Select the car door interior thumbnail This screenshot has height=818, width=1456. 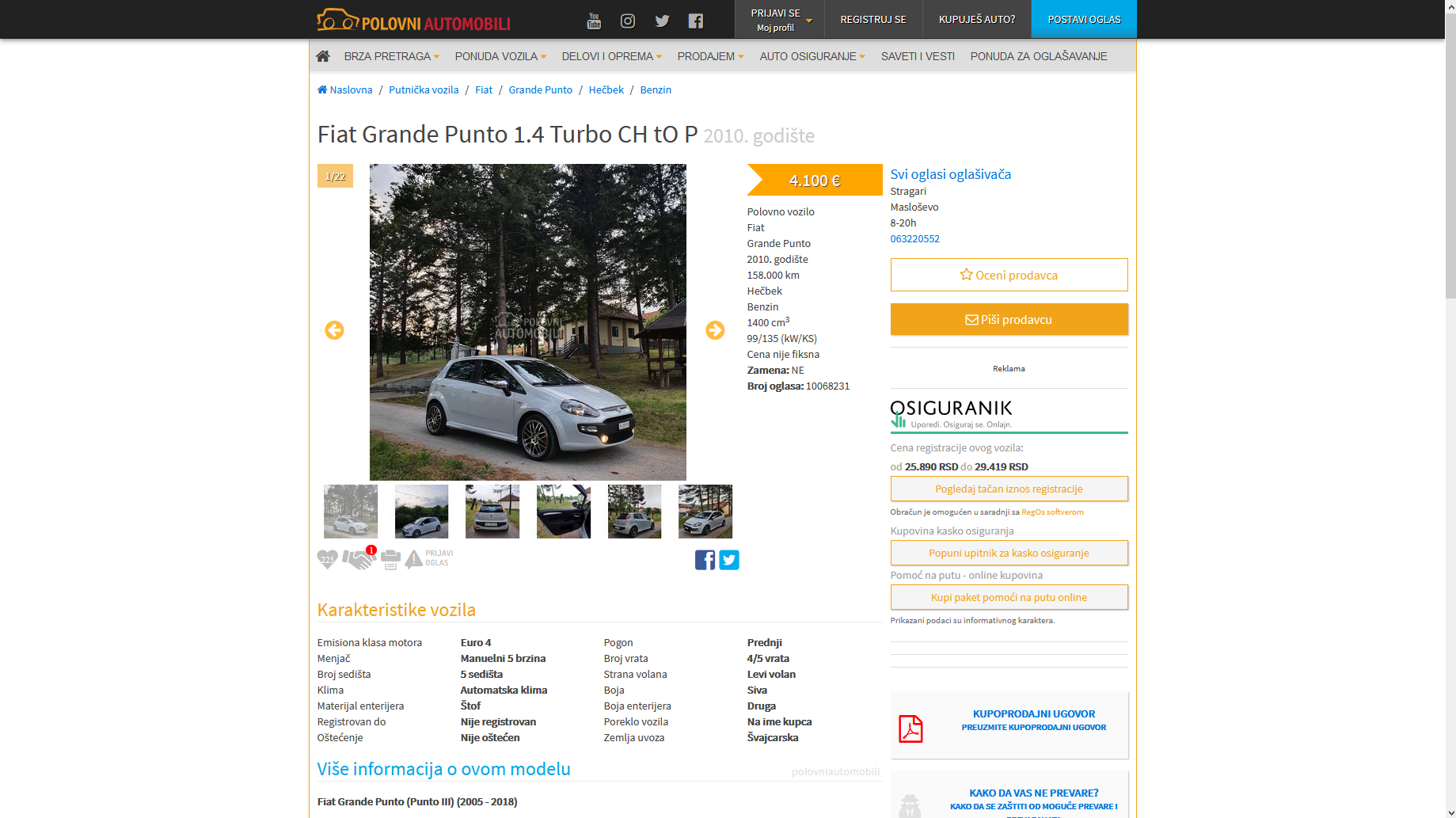(x=564, y=512)
